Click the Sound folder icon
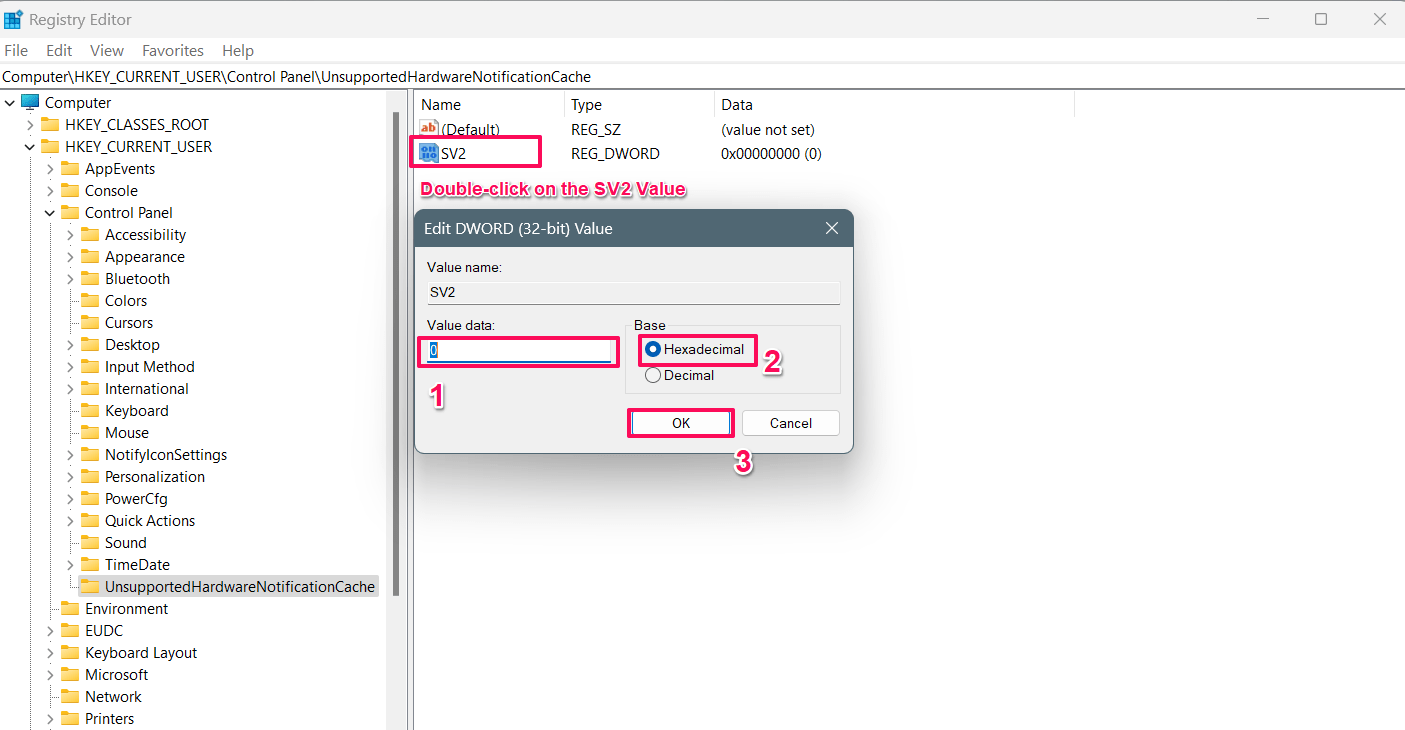Image resolution: width=1405 pixels, height=730 pixels. click(x=90, y=543)
